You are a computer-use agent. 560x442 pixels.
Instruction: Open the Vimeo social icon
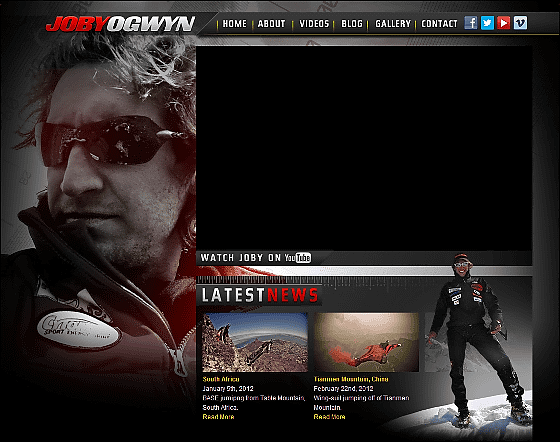click(x=520, y=23)
